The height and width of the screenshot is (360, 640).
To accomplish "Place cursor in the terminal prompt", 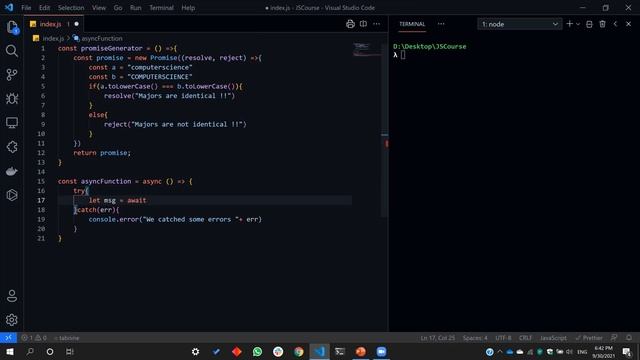I will 403,55.
